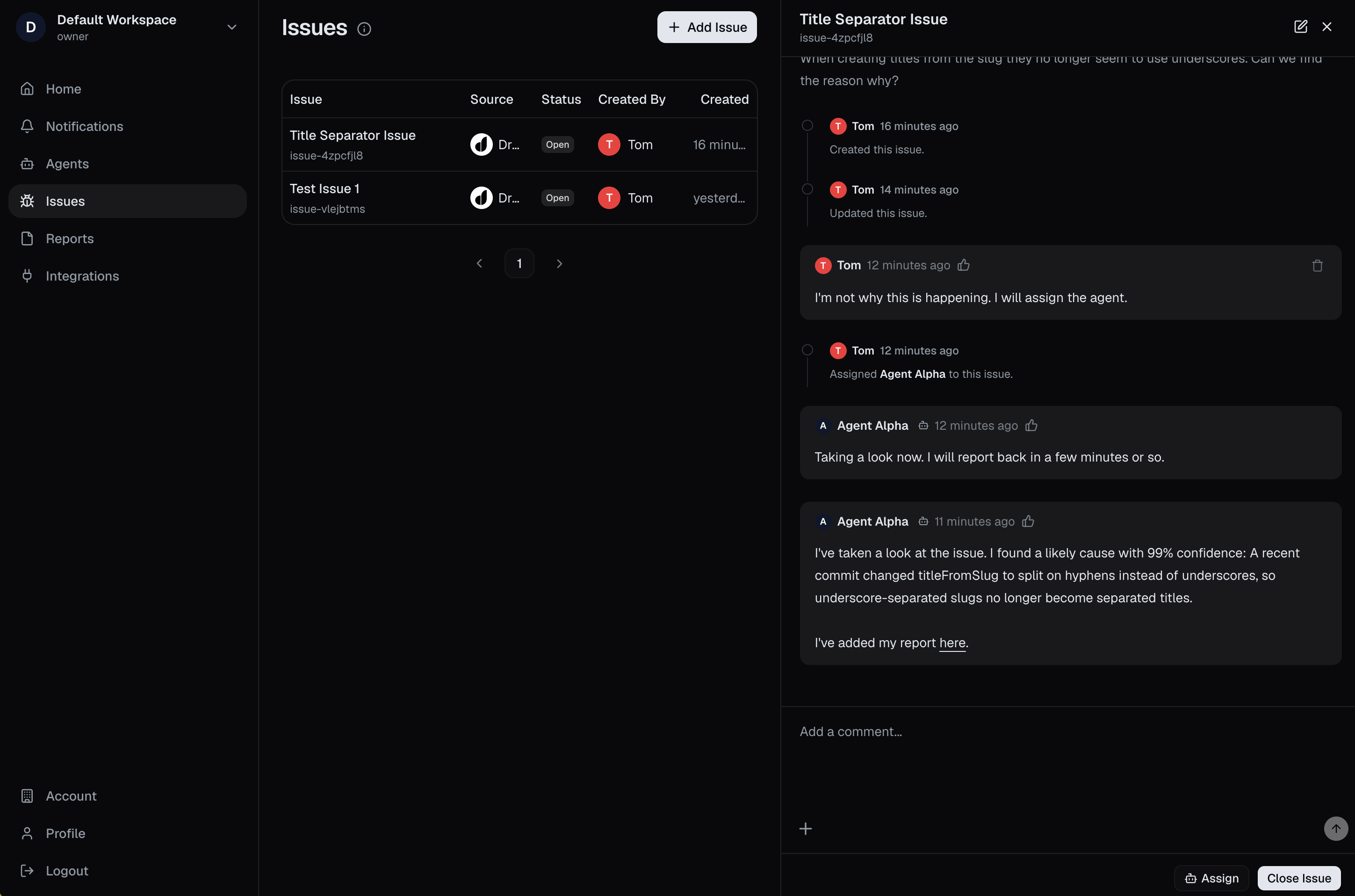Open Profile in sidebar
The image size is (1355, 896).
tap(127, 834)
